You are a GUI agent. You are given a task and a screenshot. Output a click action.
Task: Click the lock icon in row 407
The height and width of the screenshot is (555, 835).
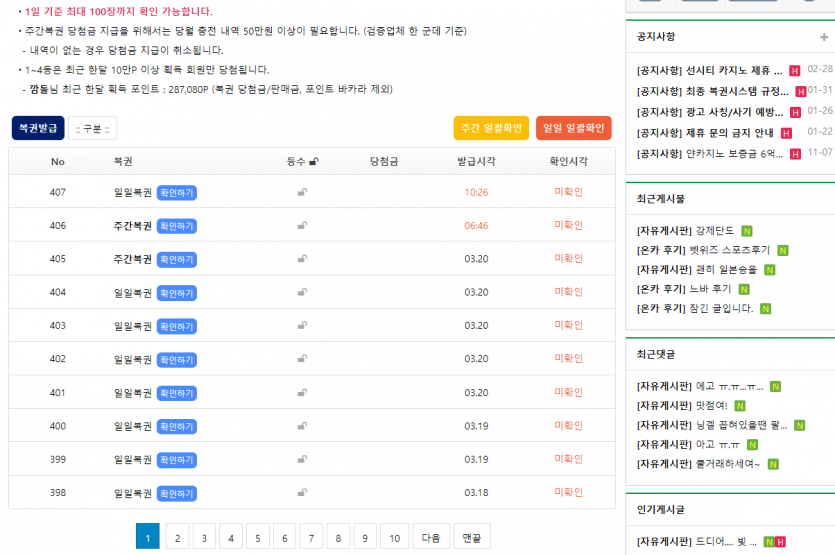click(x=302, y=192)
